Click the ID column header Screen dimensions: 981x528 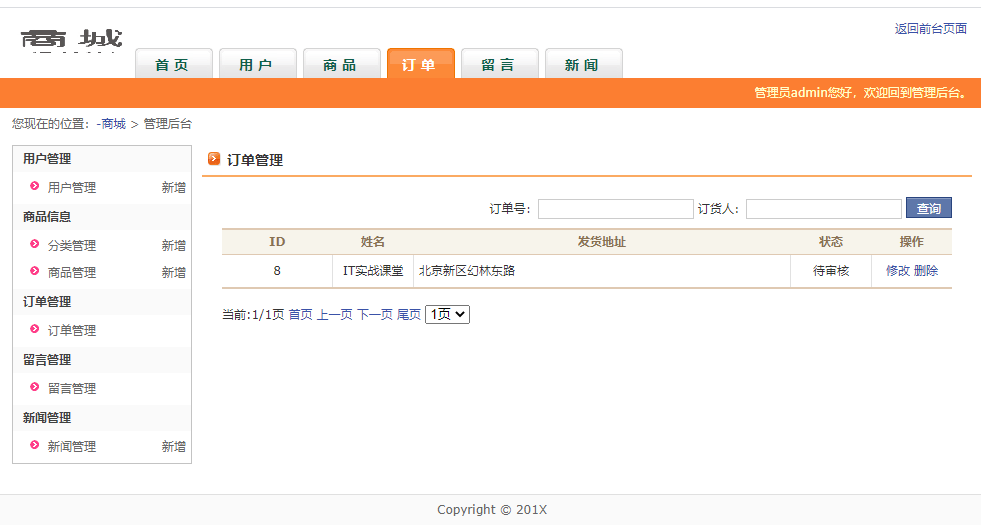coord(277,242)
